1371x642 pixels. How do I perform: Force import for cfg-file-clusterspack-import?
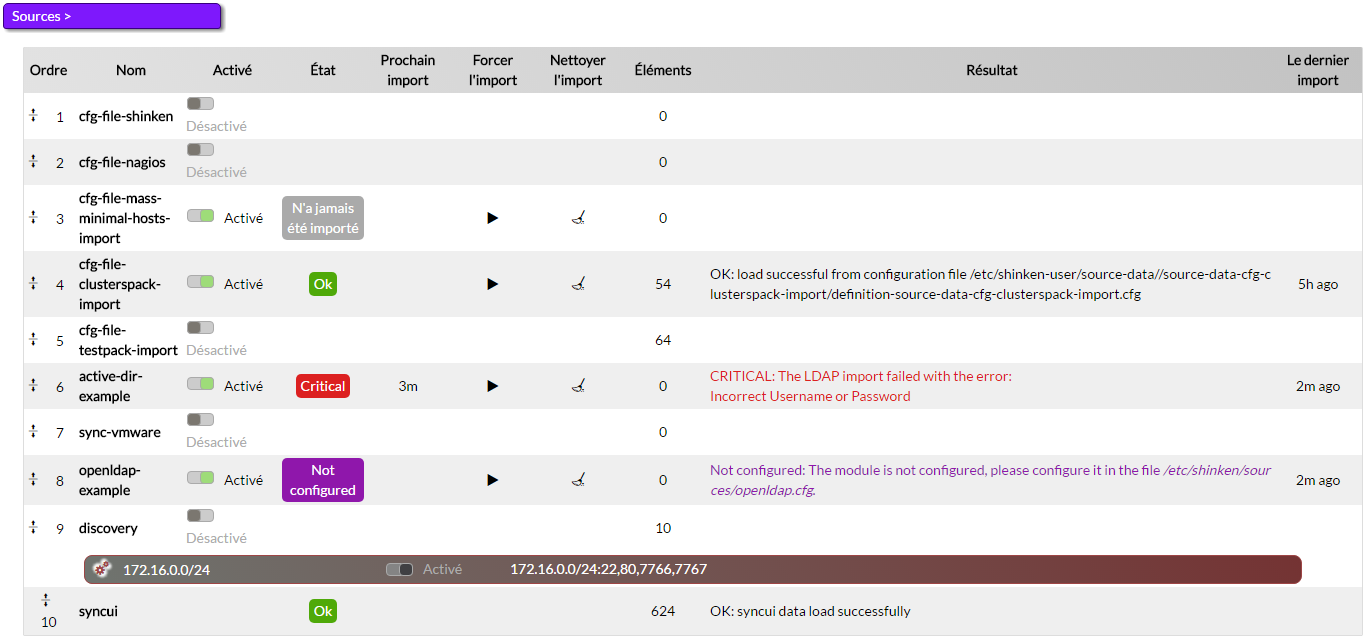(x=492, y=284)
